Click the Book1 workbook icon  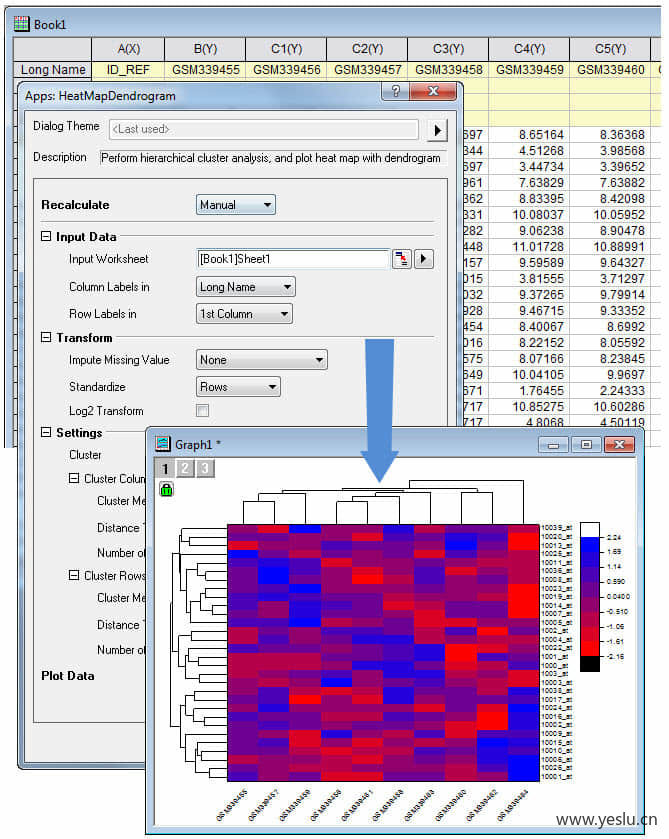(21, 24)
